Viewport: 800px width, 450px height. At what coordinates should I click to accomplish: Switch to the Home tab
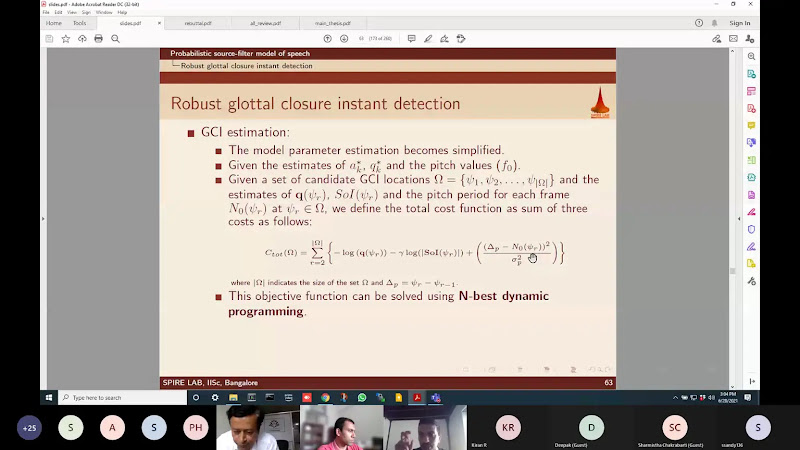[x=54, y=23]
